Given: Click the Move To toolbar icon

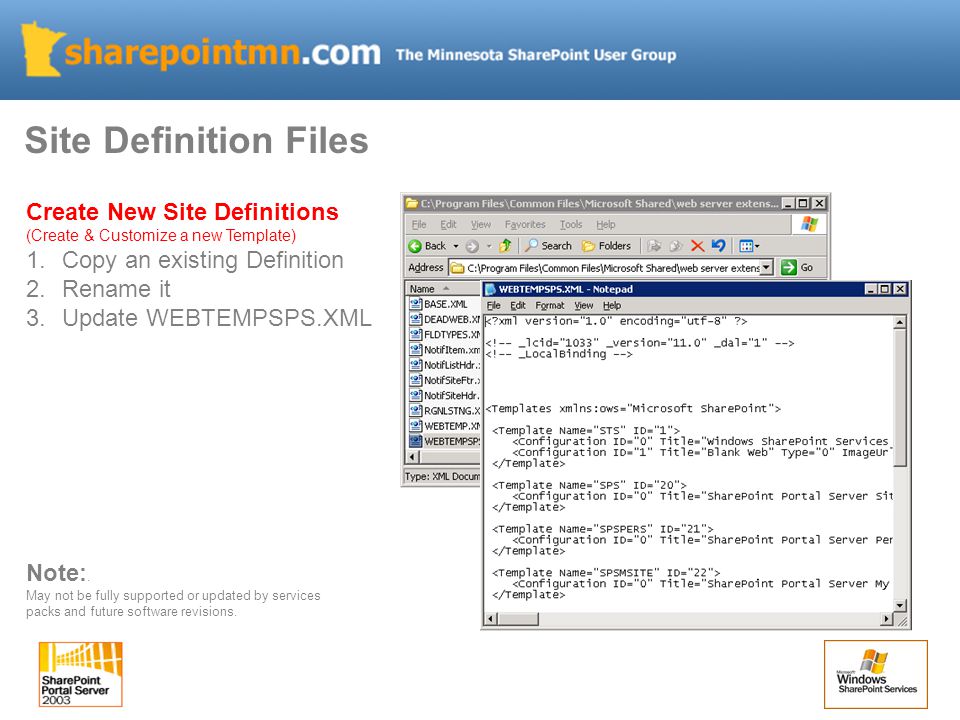Looking at the screenshot, I should (x=654, y=246).
